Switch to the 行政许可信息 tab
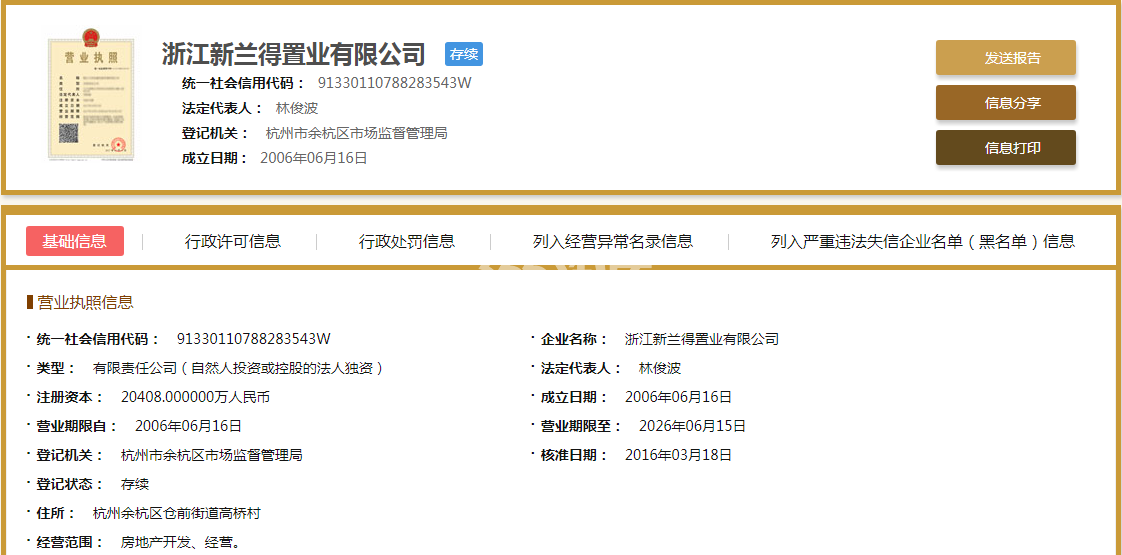 233,241
